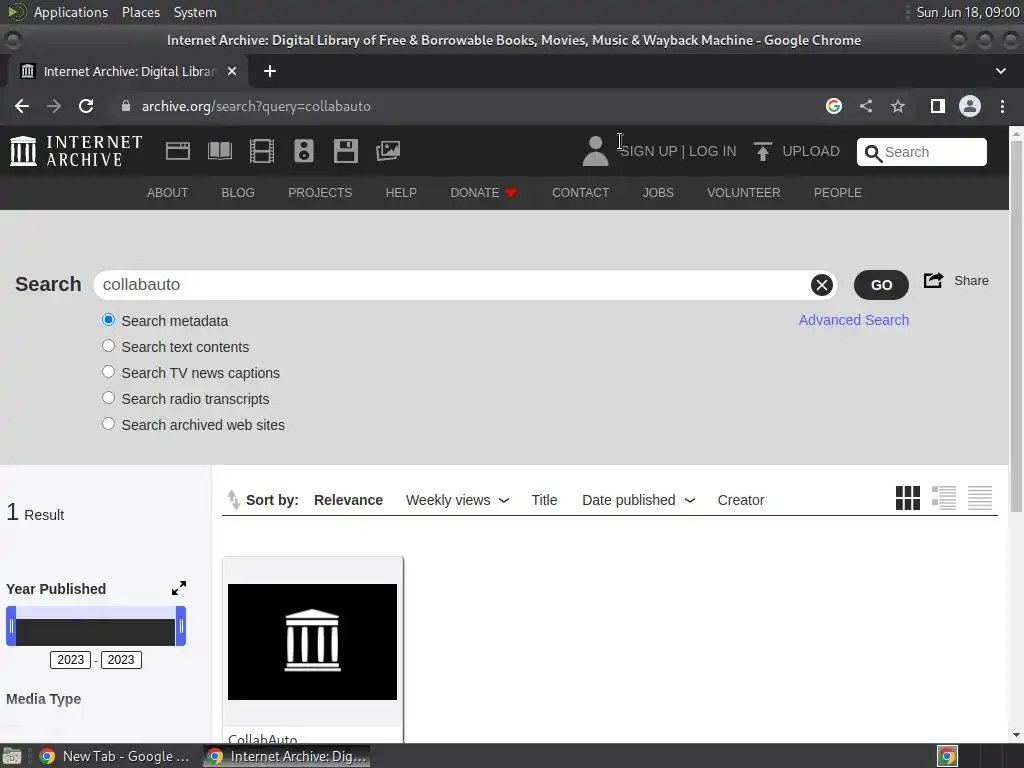1024x768 pixels.
Task: Grab the right year range slider handle
Action: pos(181,626)
